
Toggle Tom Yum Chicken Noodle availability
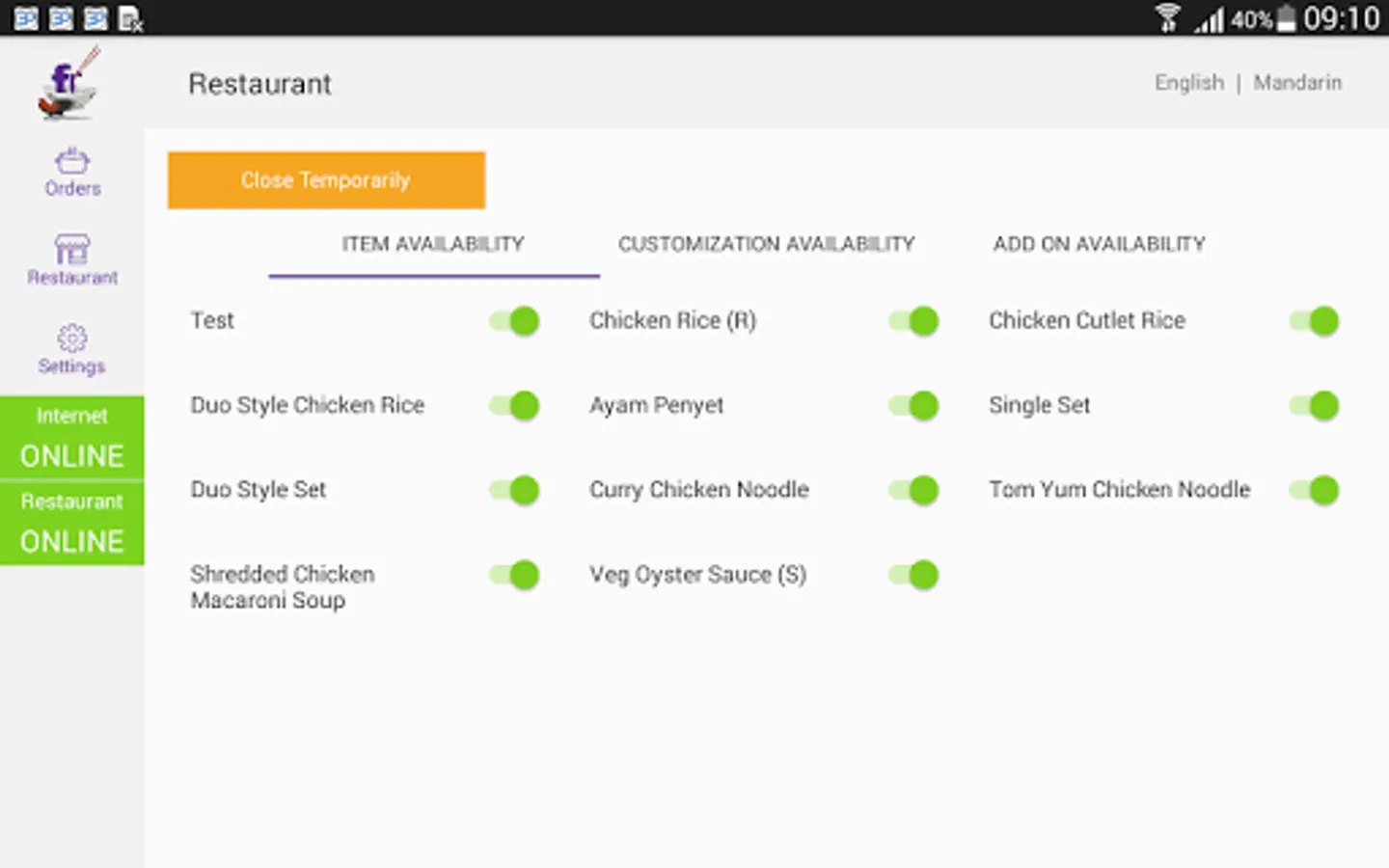click(1314, 490)
